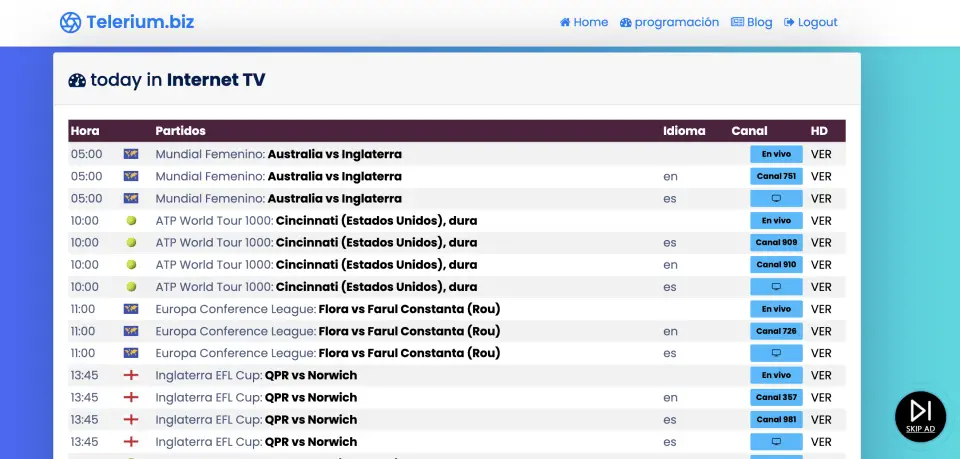Click the Partidos column header

pos(181,131)
